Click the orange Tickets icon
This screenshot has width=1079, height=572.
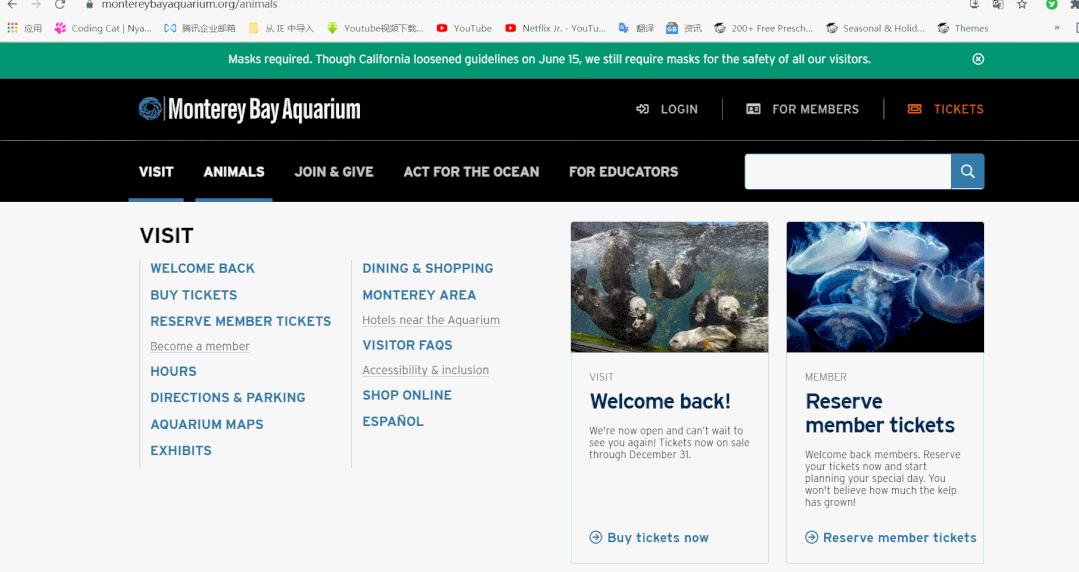[914, 109]
